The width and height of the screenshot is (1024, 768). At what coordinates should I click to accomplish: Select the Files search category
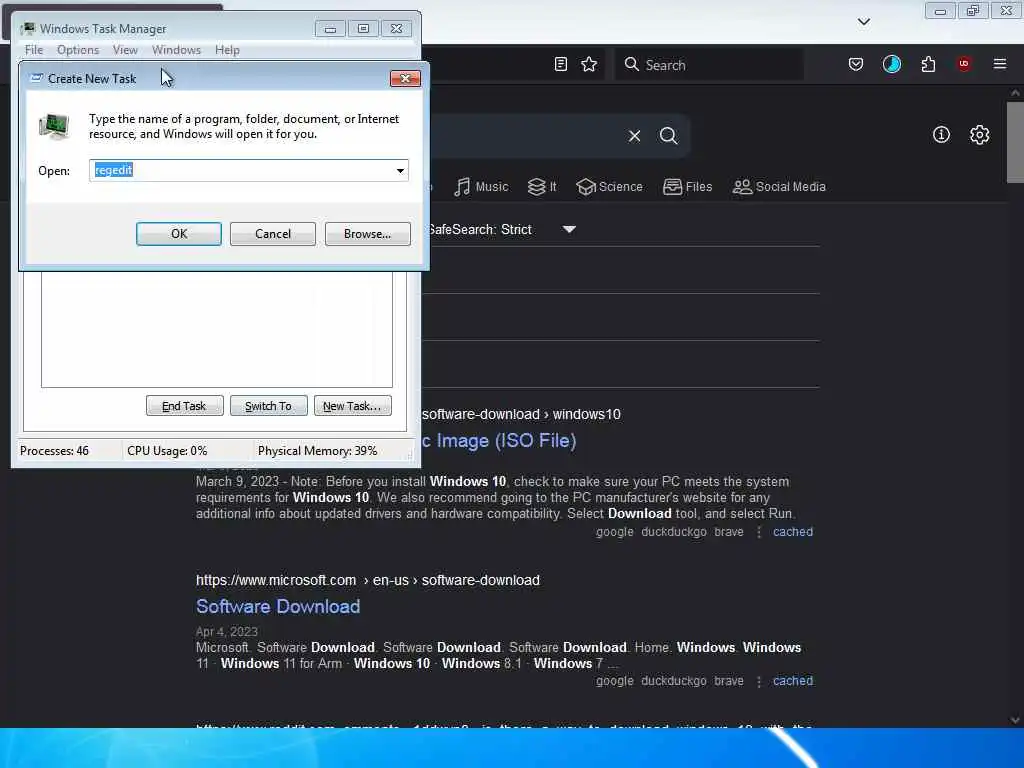687,187
